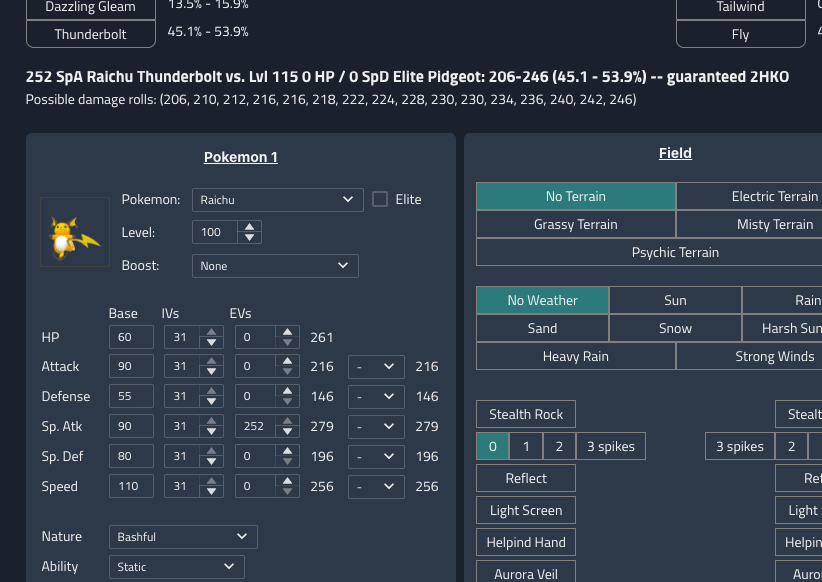Set weather to Heavy Rain
Screen dimensions: 822x582
576,357
